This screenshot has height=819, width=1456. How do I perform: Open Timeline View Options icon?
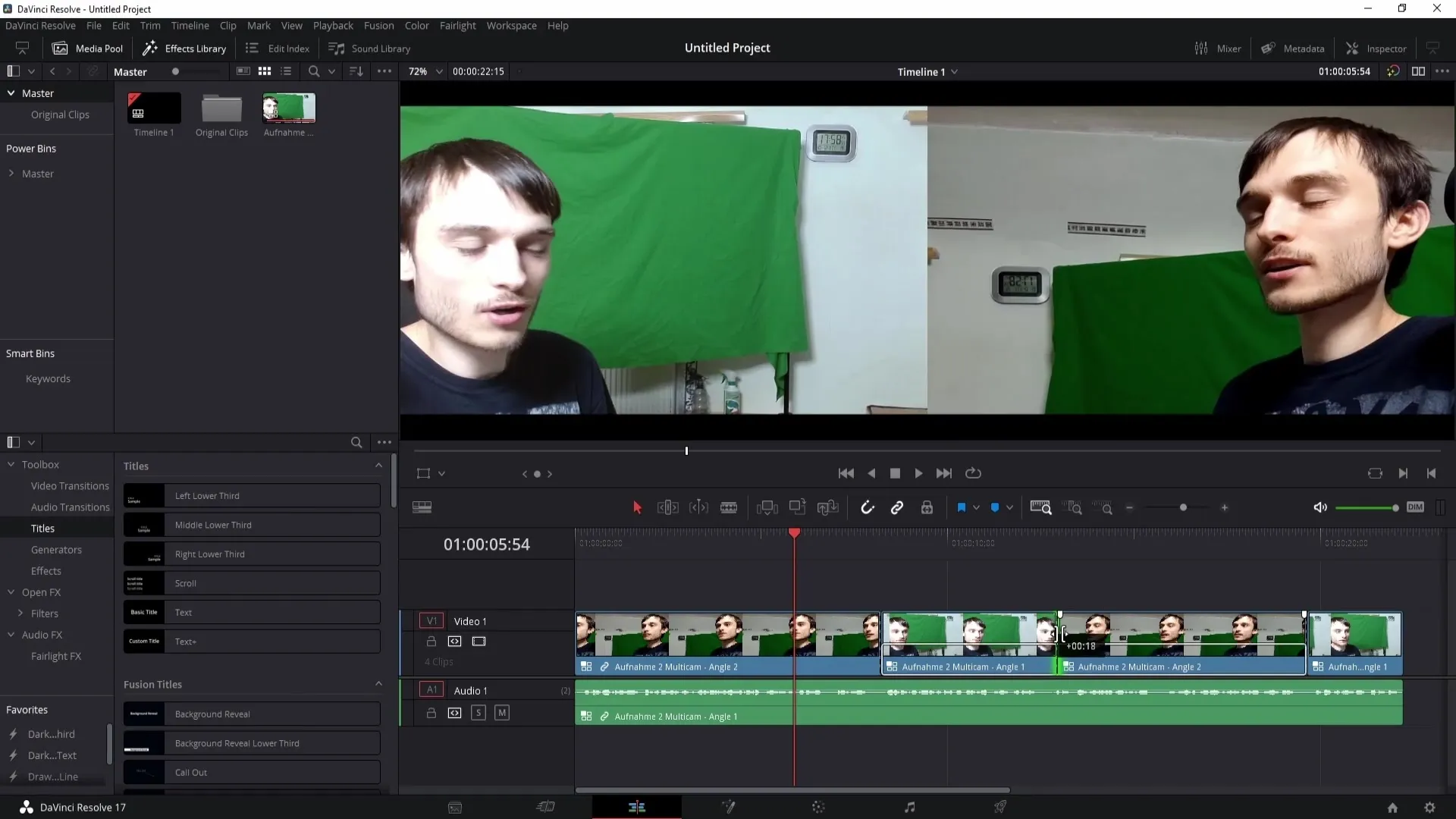pyautogui.click(x=422, y=507)
